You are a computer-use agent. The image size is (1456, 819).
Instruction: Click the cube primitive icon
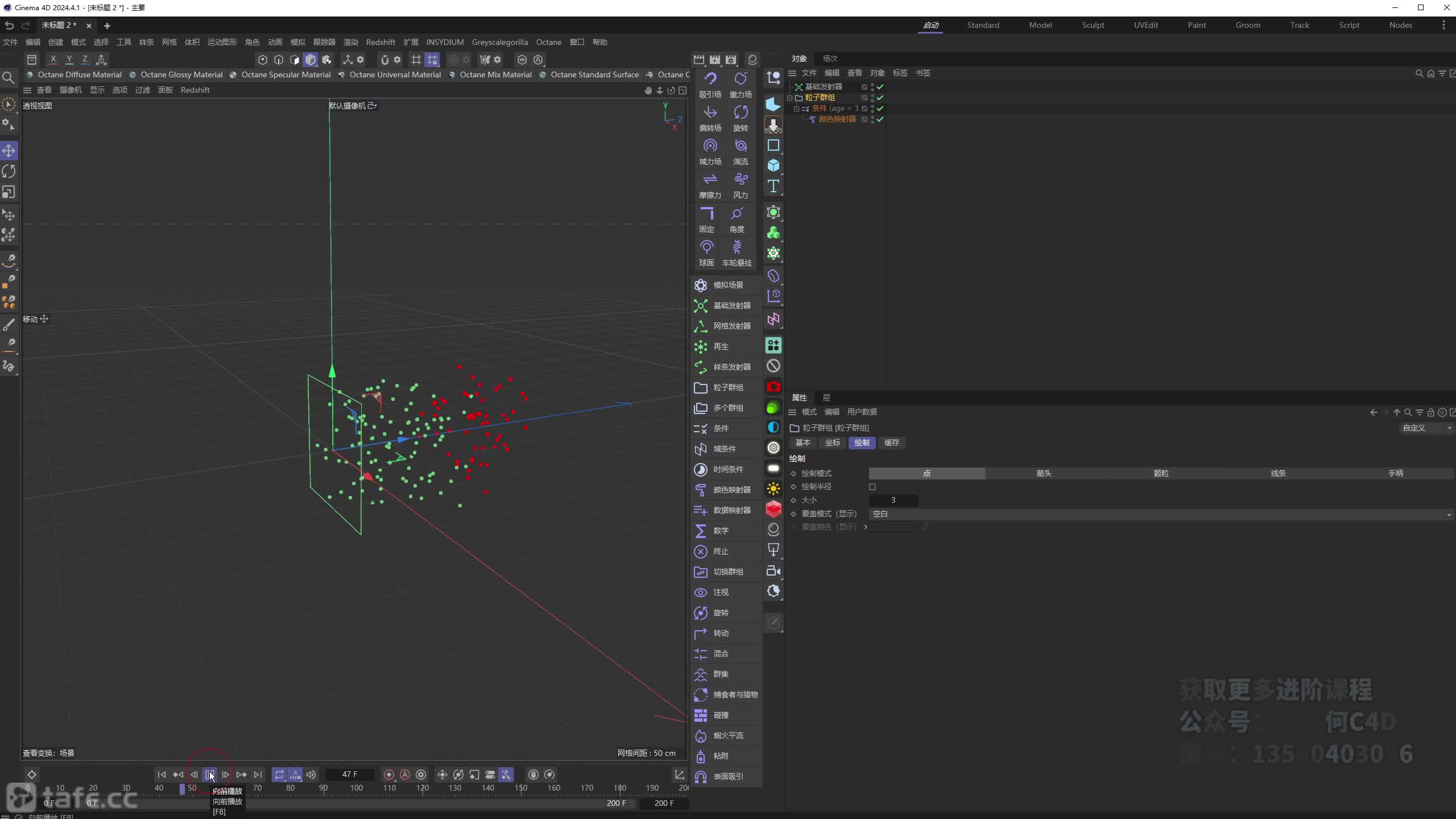(773, 166)
